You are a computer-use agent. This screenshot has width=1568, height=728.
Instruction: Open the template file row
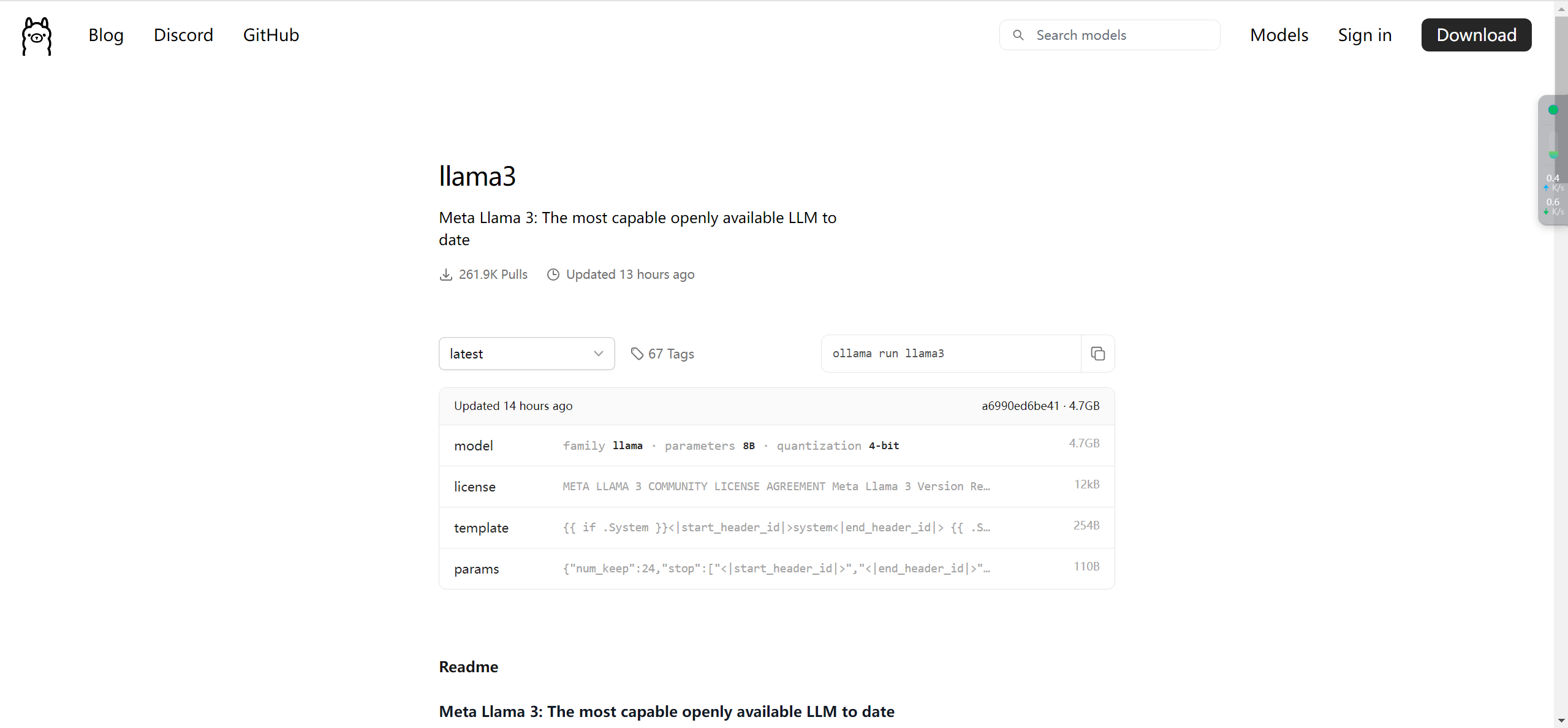(x=776, y=528)
